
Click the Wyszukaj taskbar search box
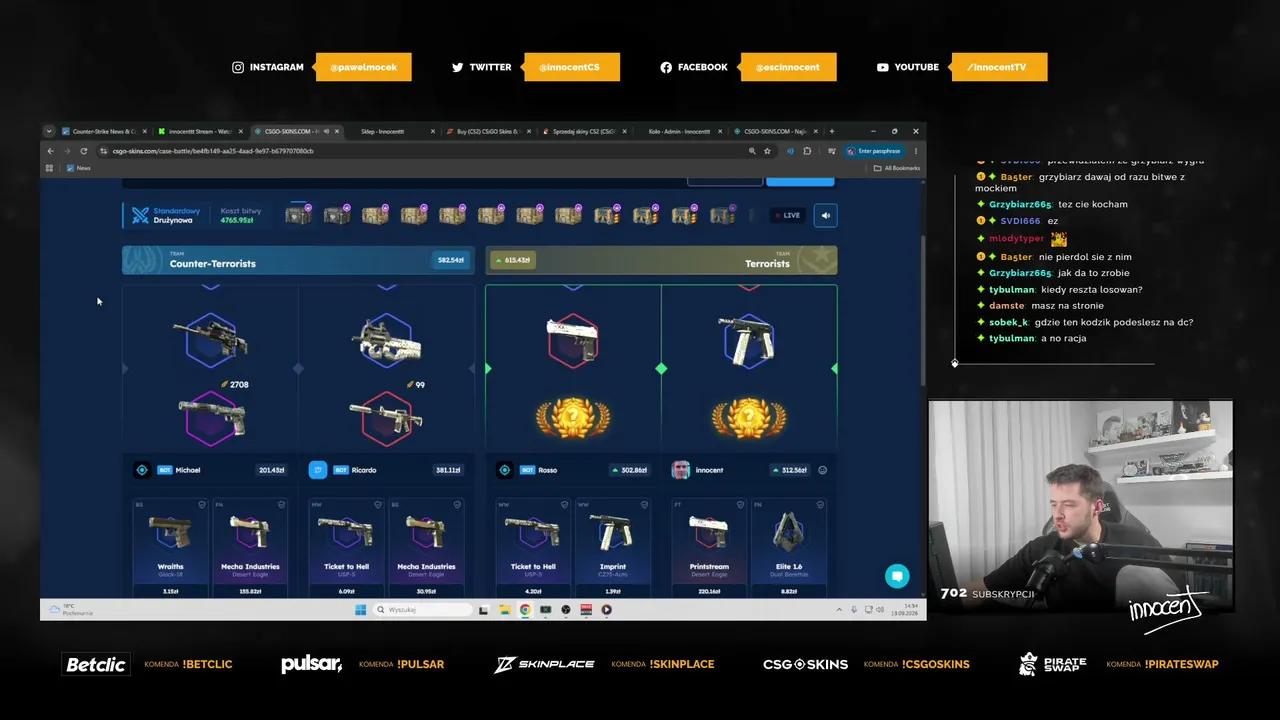click(423, 609)
